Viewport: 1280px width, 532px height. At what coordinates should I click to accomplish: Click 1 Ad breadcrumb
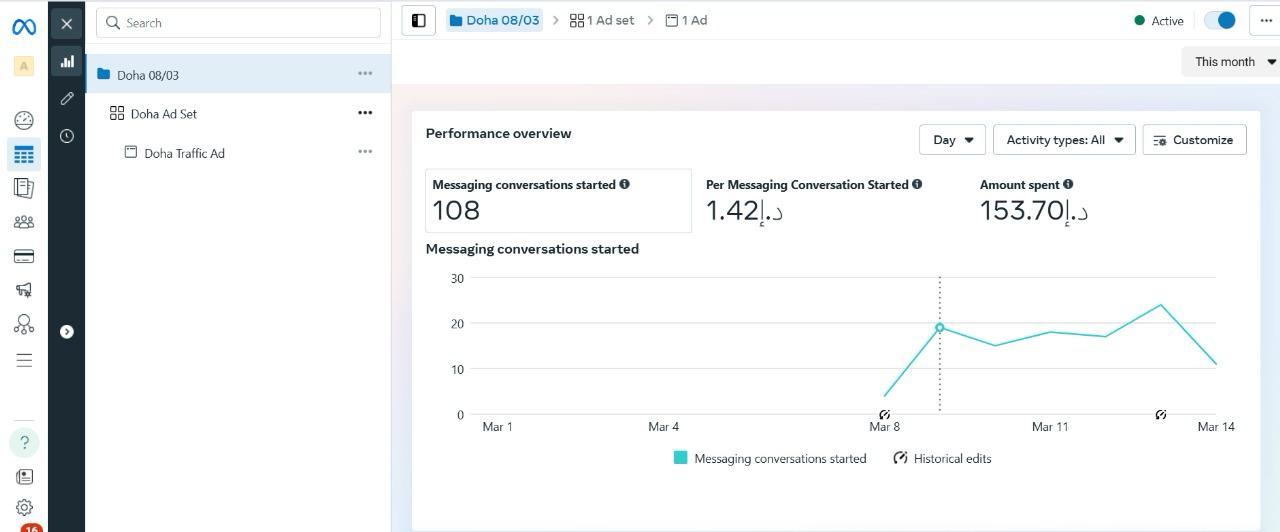point(686,20)
